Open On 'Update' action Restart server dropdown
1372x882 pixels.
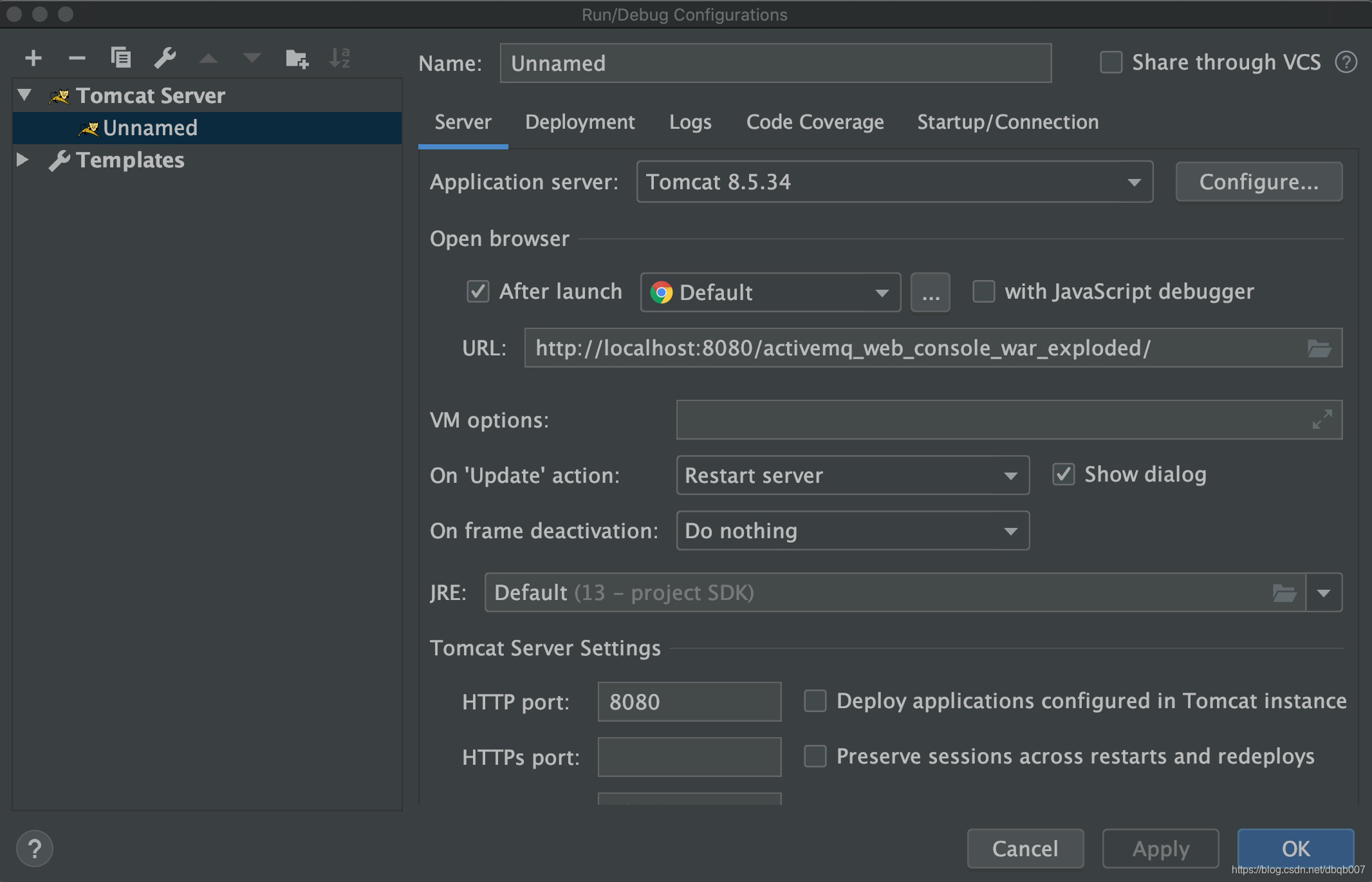coord(853,475)
